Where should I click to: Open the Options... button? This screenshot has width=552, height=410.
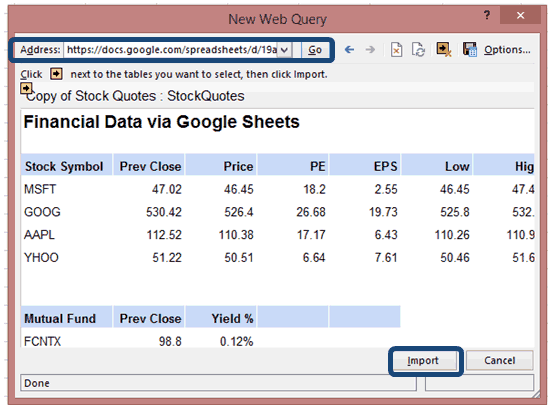(x=507, y=50)
